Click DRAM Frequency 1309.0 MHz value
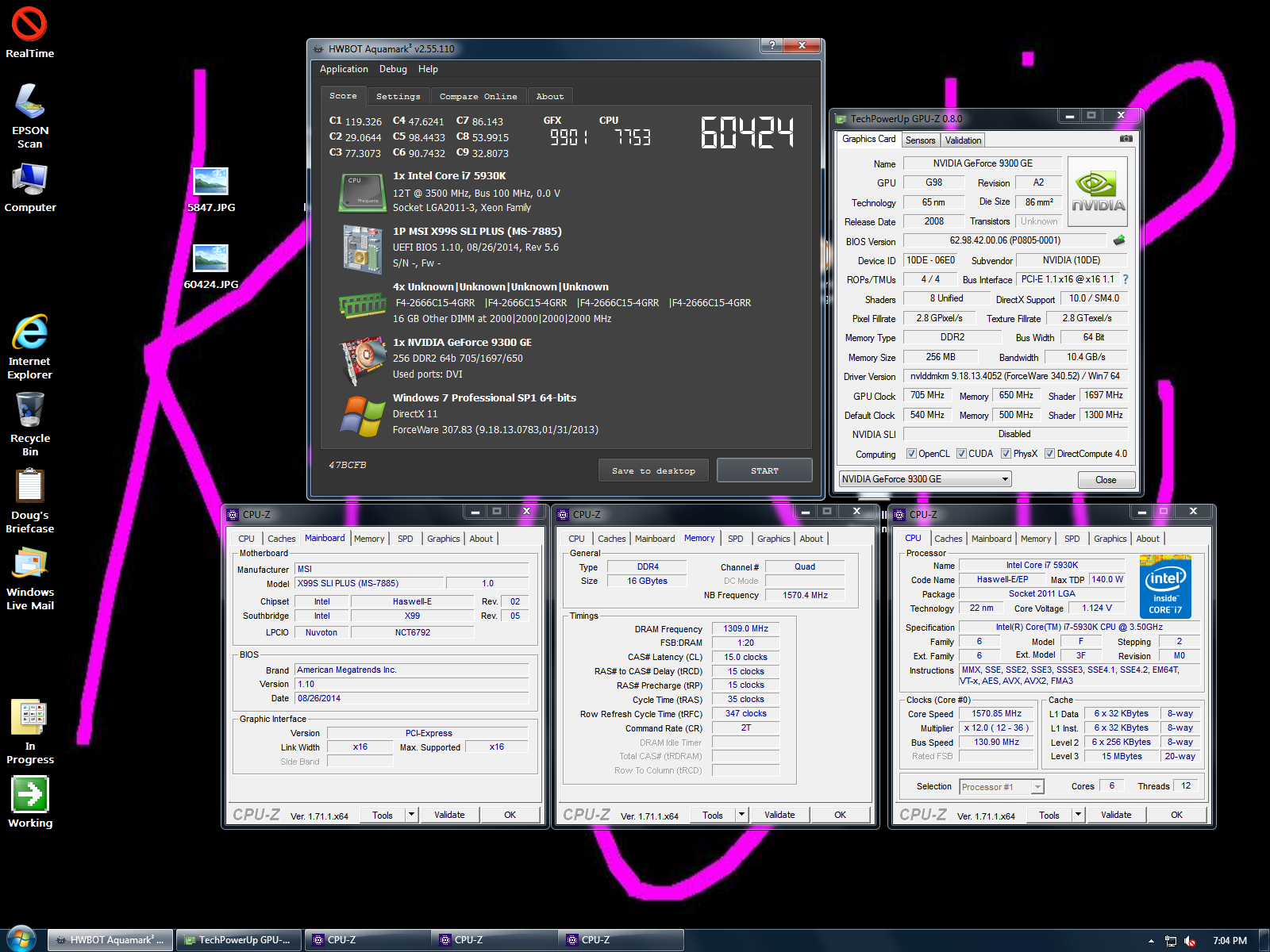 pyautogui.click(x=745, y=628)
